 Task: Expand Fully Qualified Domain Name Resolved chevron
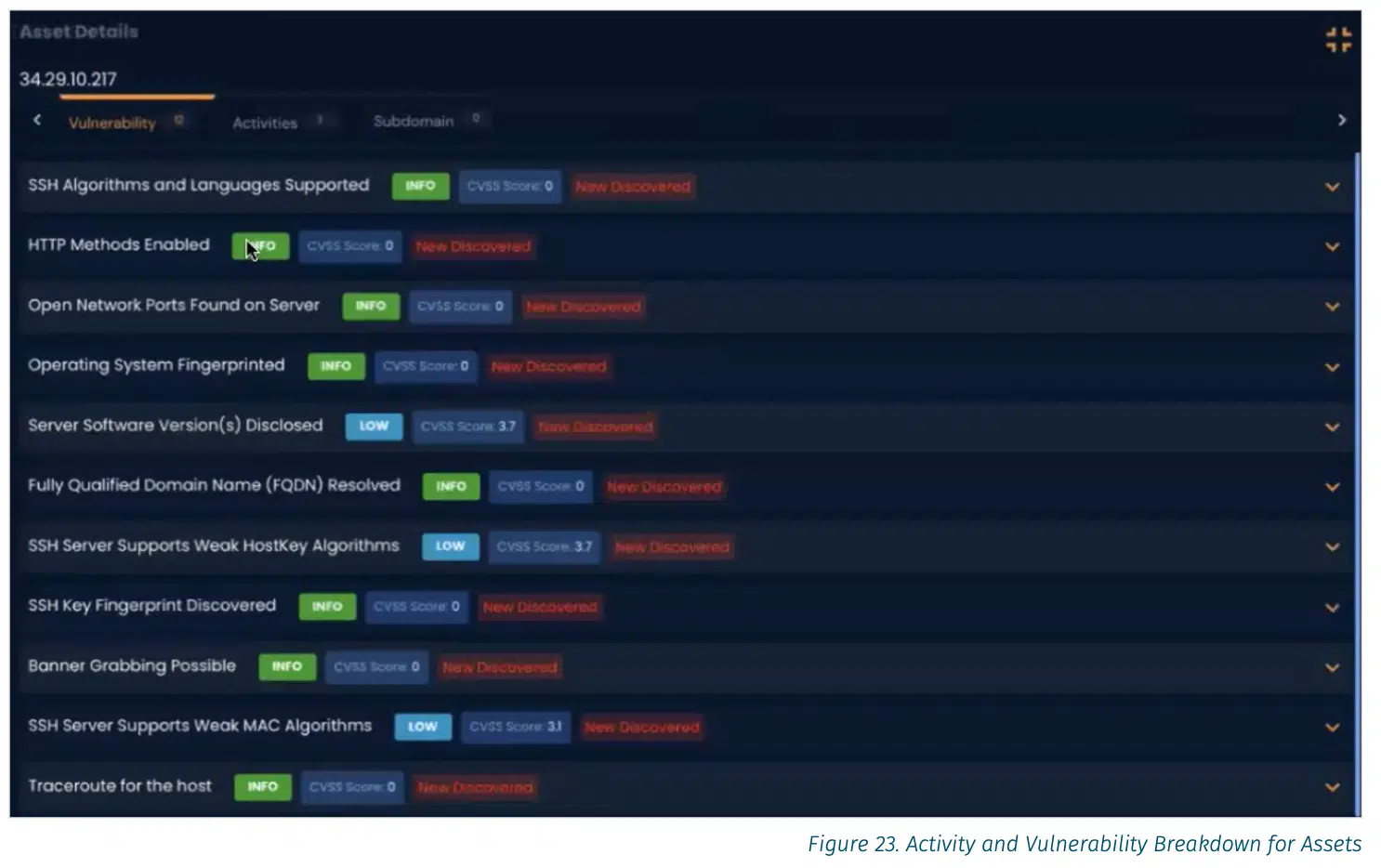tap(1332, 487)
